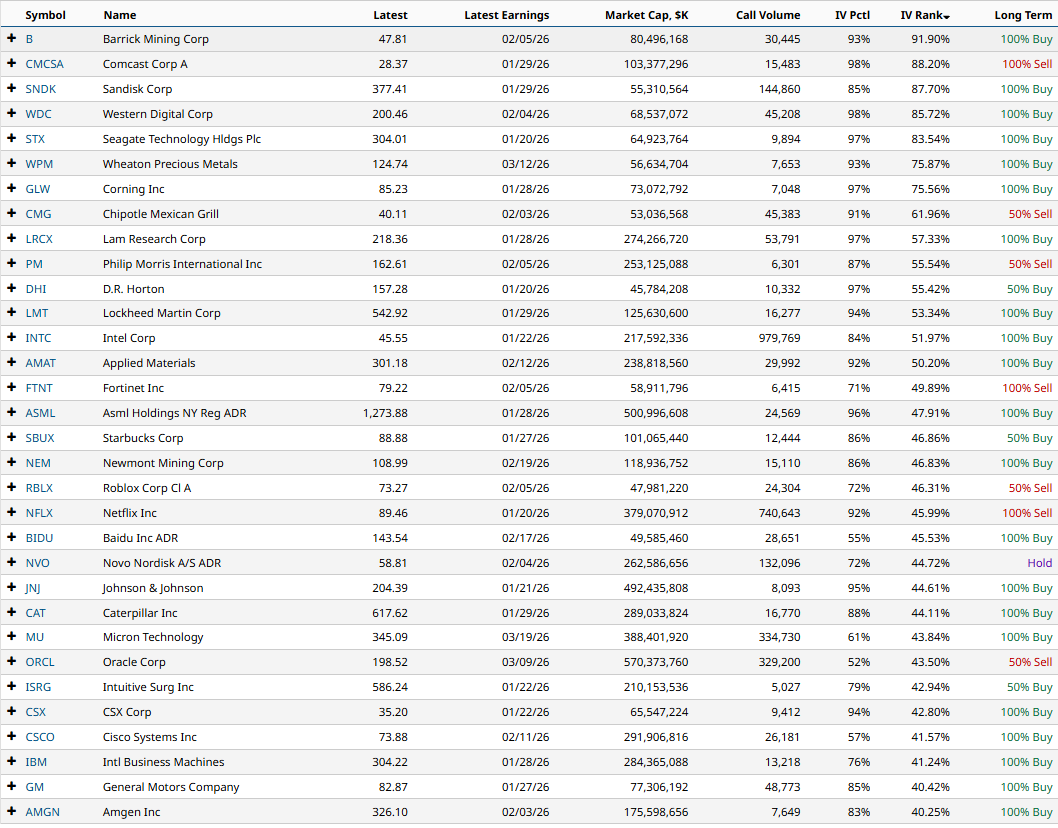Open the SNDK symbol link

[x=40, y=89]
